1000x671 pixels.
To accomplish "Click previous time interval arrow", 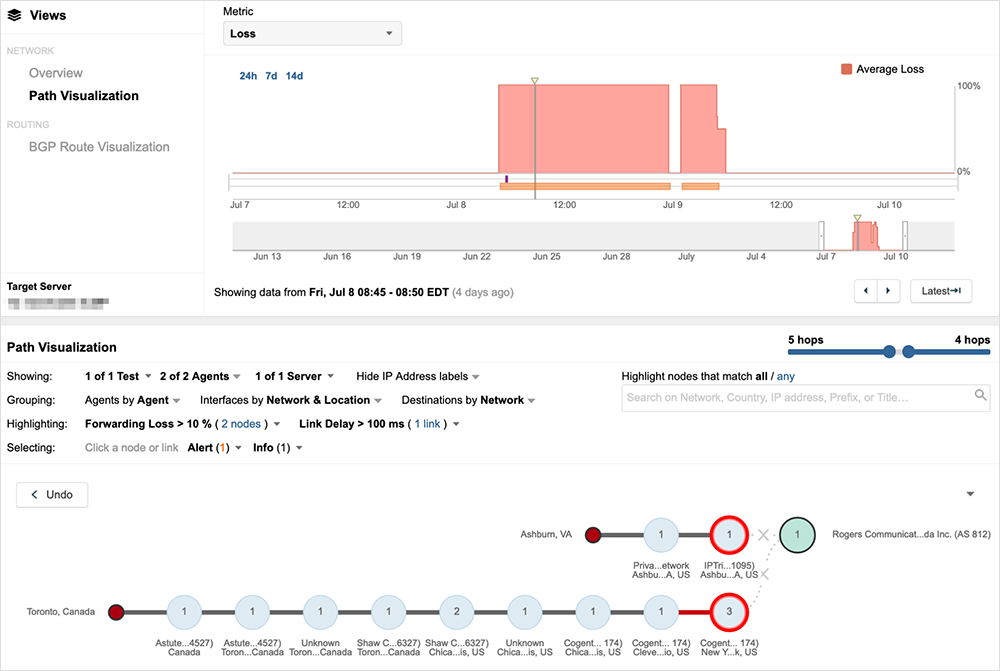I will pyautogui.click(x=865, y=291).
